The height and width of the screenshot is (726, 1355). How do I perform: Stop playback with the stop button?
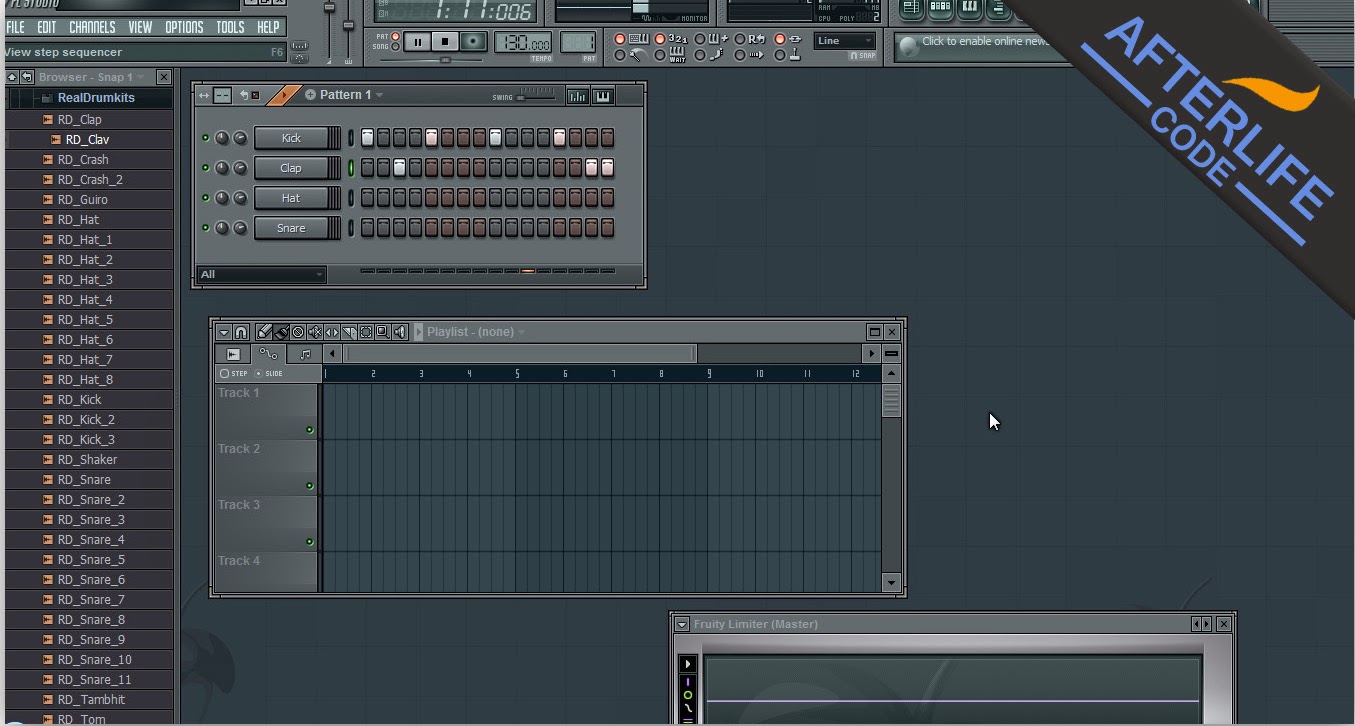coord(445,42)
